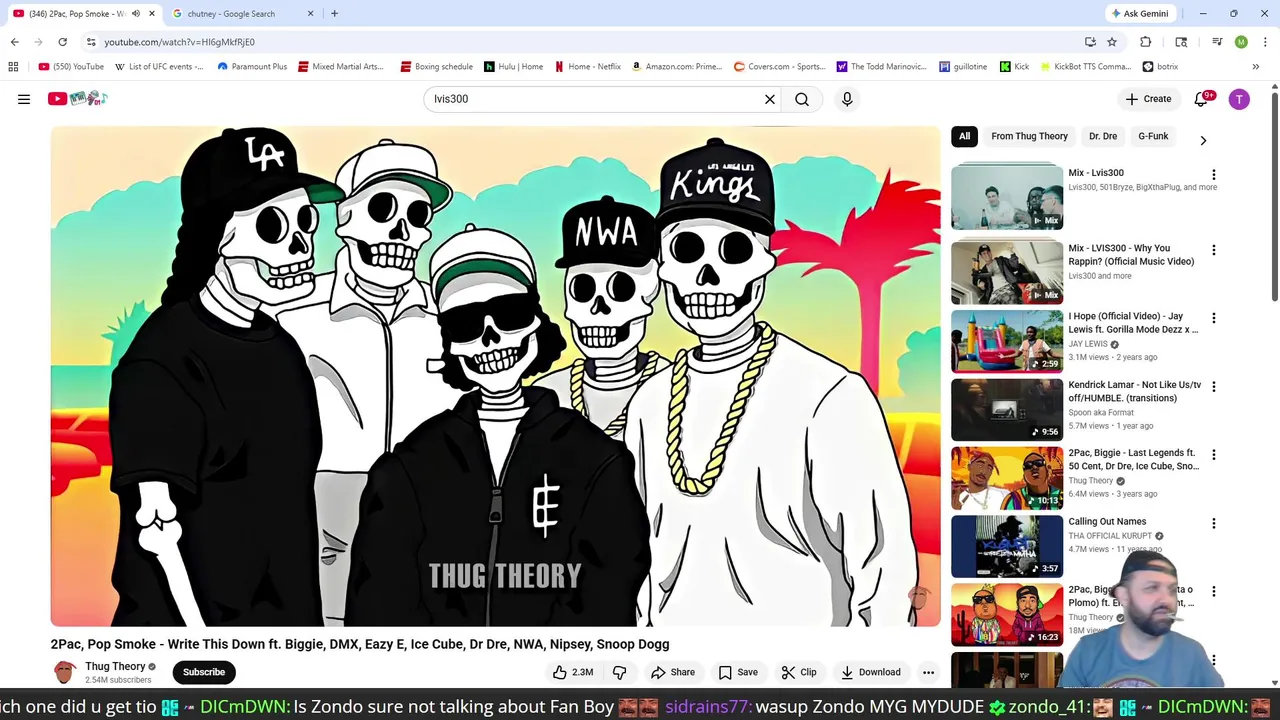Click the magnifier search button

[802, 99]
